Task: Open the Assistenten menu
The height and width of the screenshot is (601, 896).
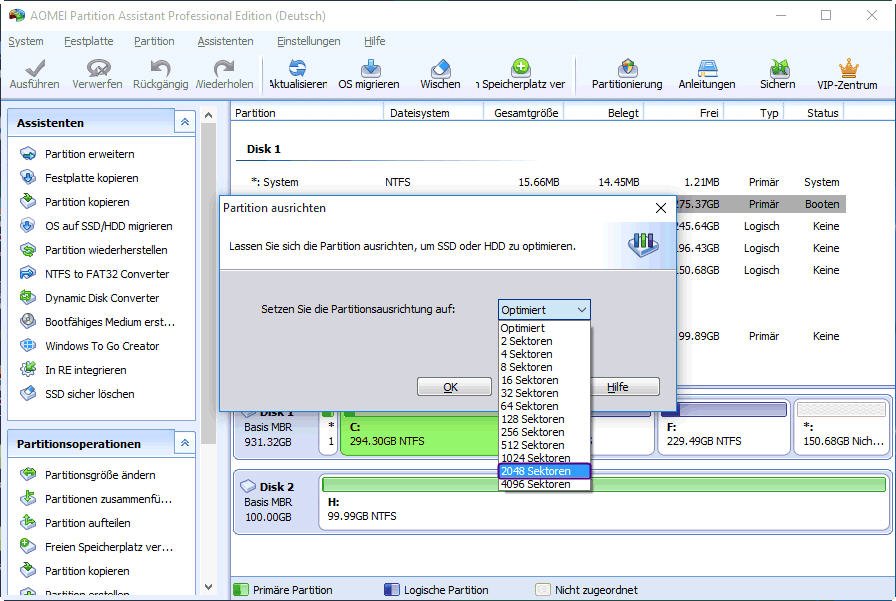Action: coord(225,41)
